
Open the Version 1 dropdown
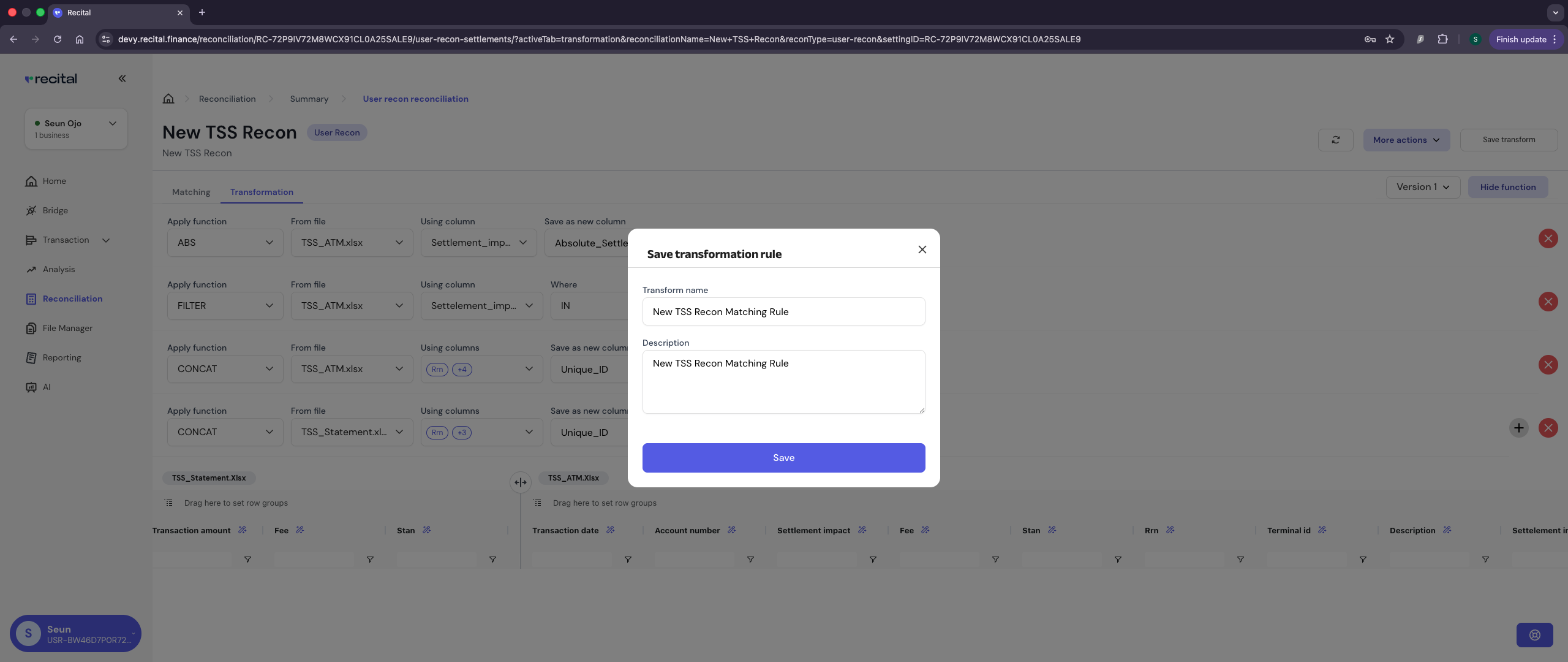point(1422,187)
